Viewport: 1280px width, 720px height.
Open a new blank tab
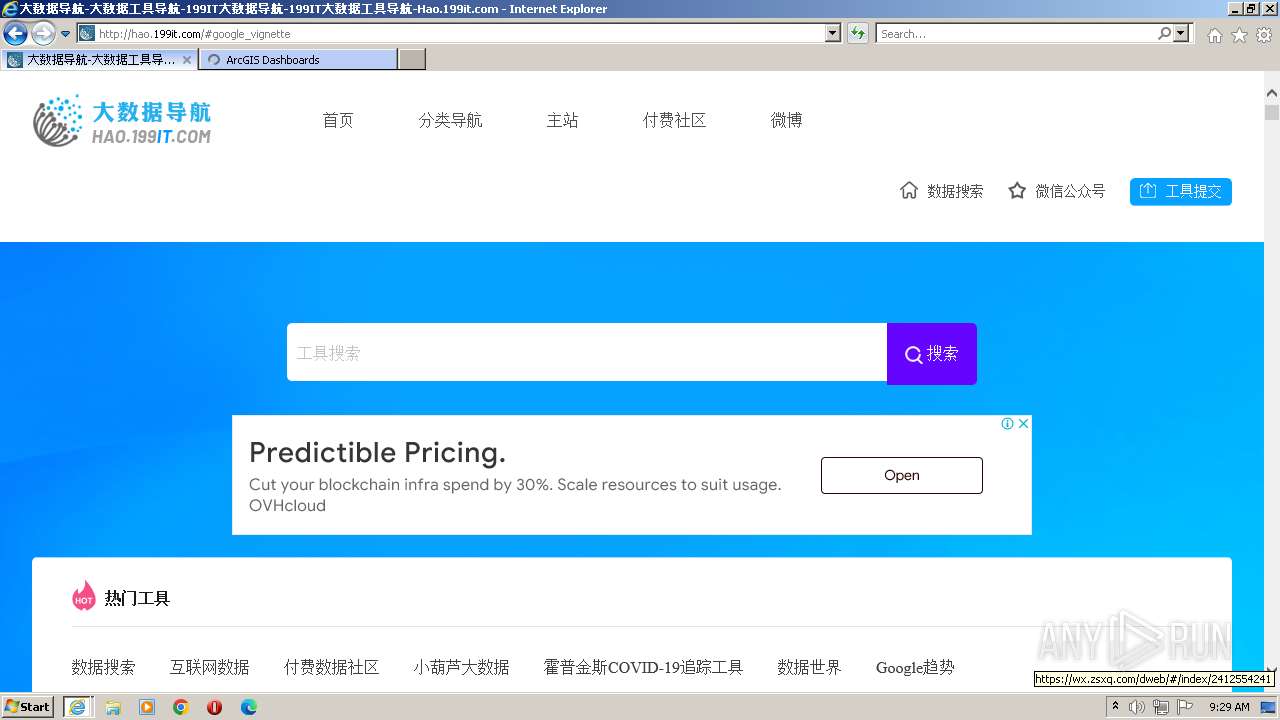[x=412, y=60]
